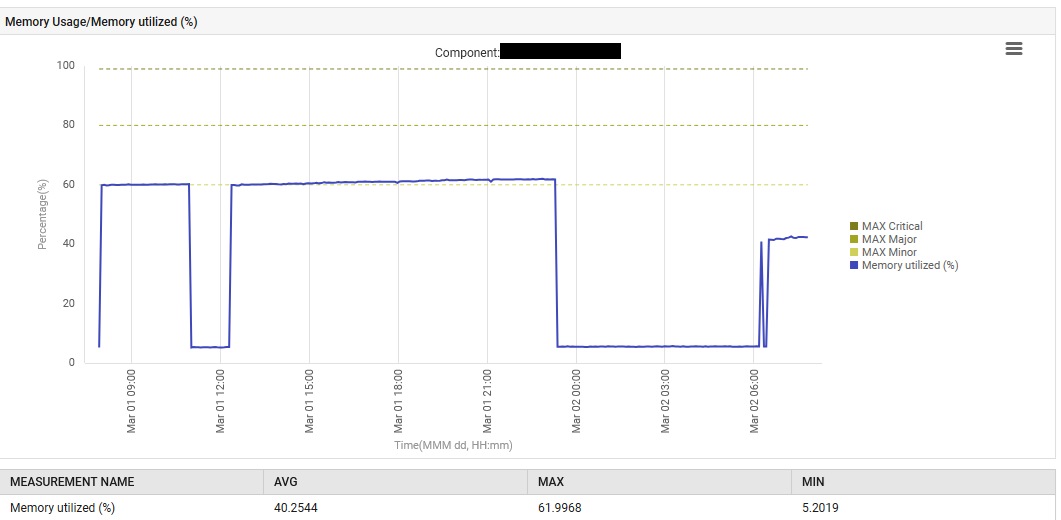Click the Percentage(%) y-axis title
1061x520 pixels.
pos(43,214)
